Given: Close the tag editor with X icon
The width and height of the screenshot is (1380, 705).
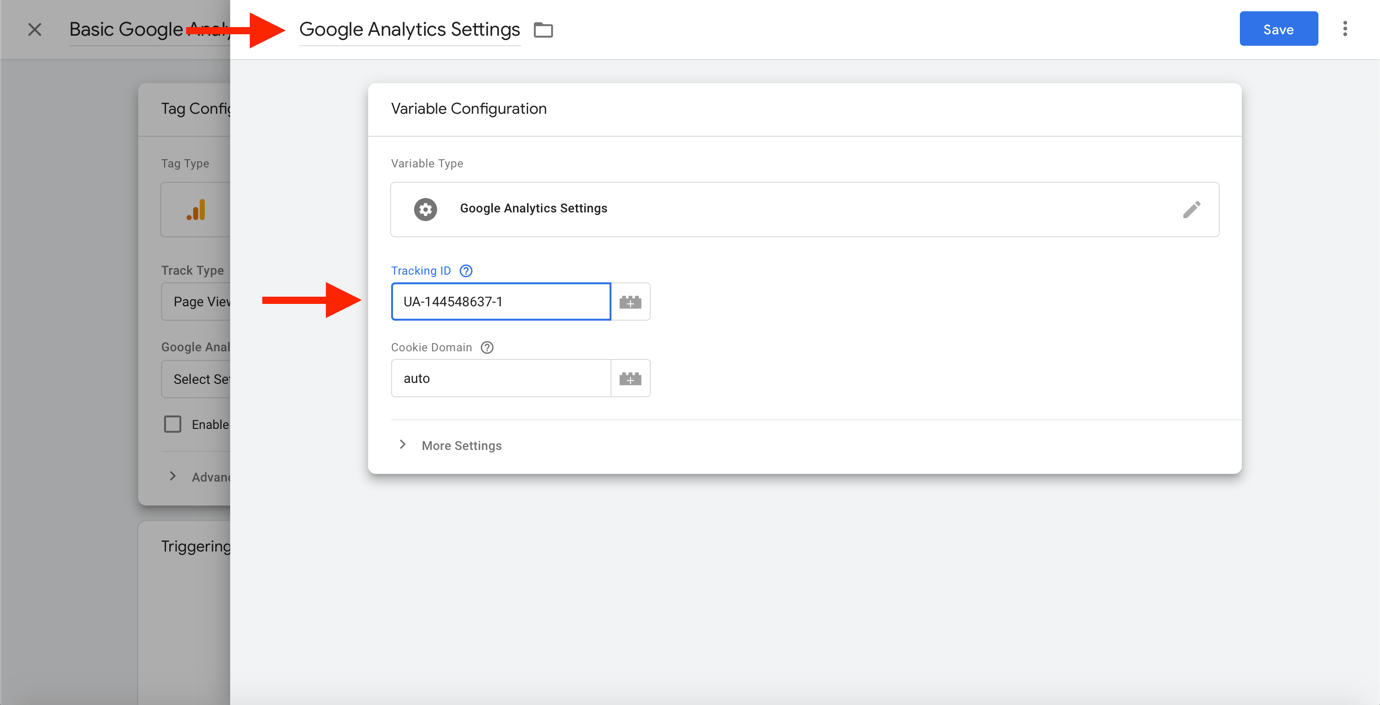Looking at the screenshot, I should click(35, 30).
